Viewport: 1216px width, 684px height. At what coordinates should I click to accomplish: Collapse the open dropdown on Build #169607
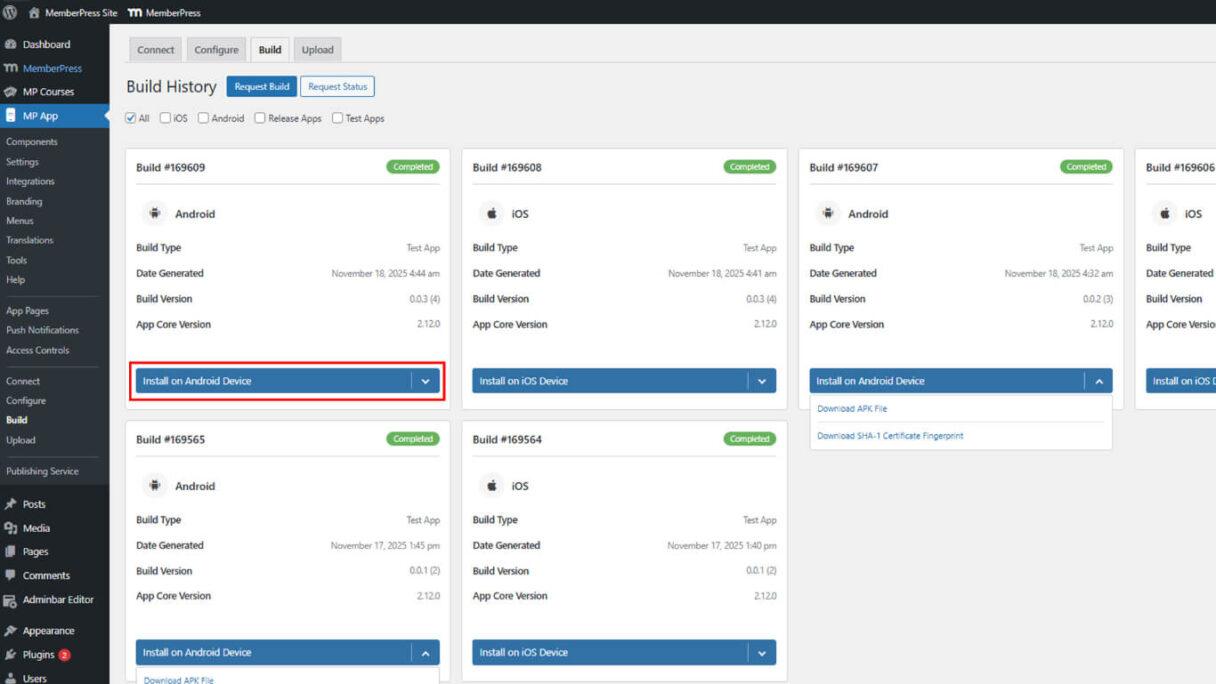pos(1097,381)
